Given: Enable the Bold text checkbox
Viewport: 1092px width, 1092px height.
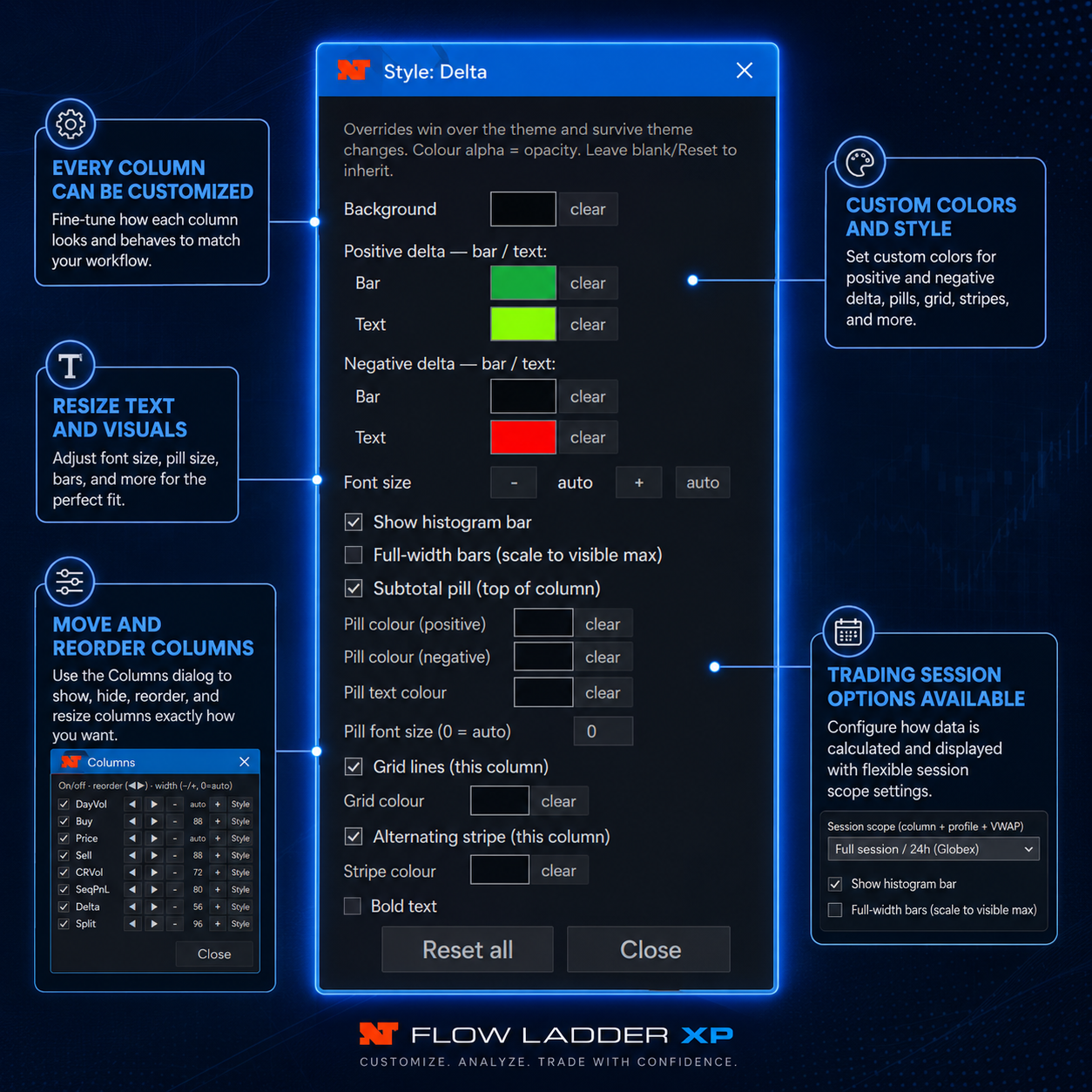Looking at the screenshot, I should click(353, 907).
